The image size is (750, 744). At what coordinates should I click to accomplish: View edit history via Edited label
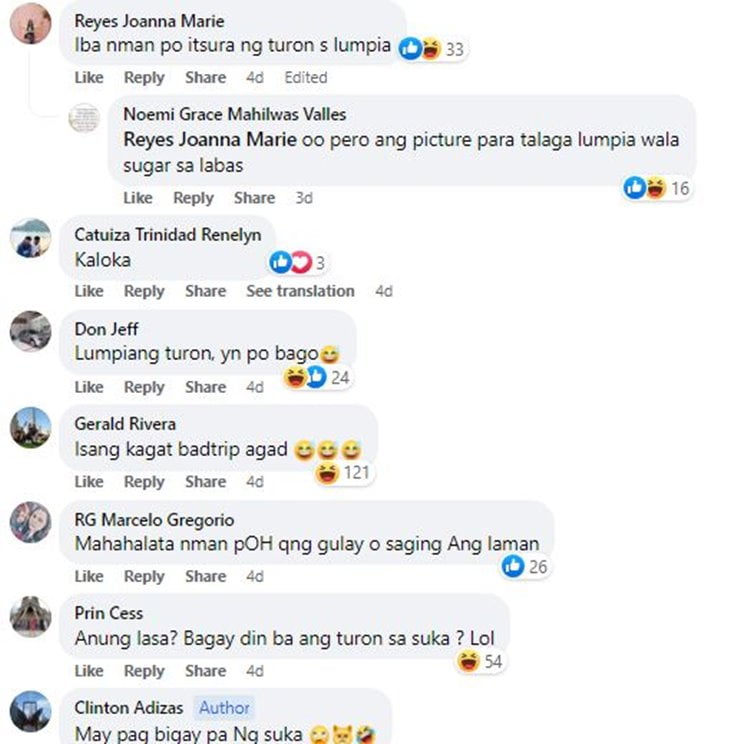(x=306, y=78)
